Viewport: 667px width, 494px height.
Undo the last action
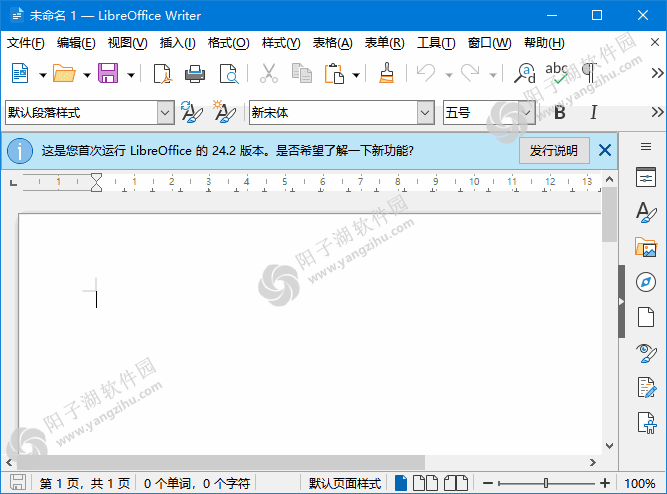pyautogui.click(x=426, y=73)
